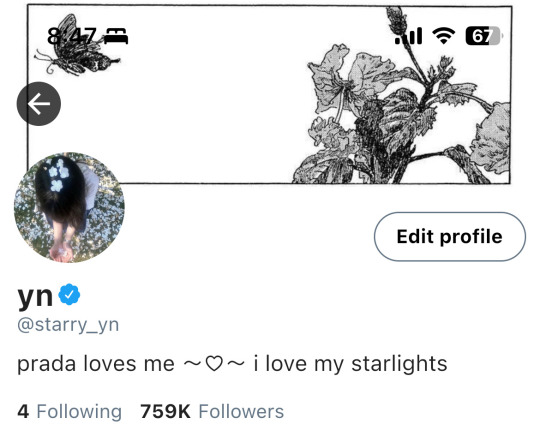540x436 pixels.
Task: Tap the back arrow button
Action: point(39,104)
